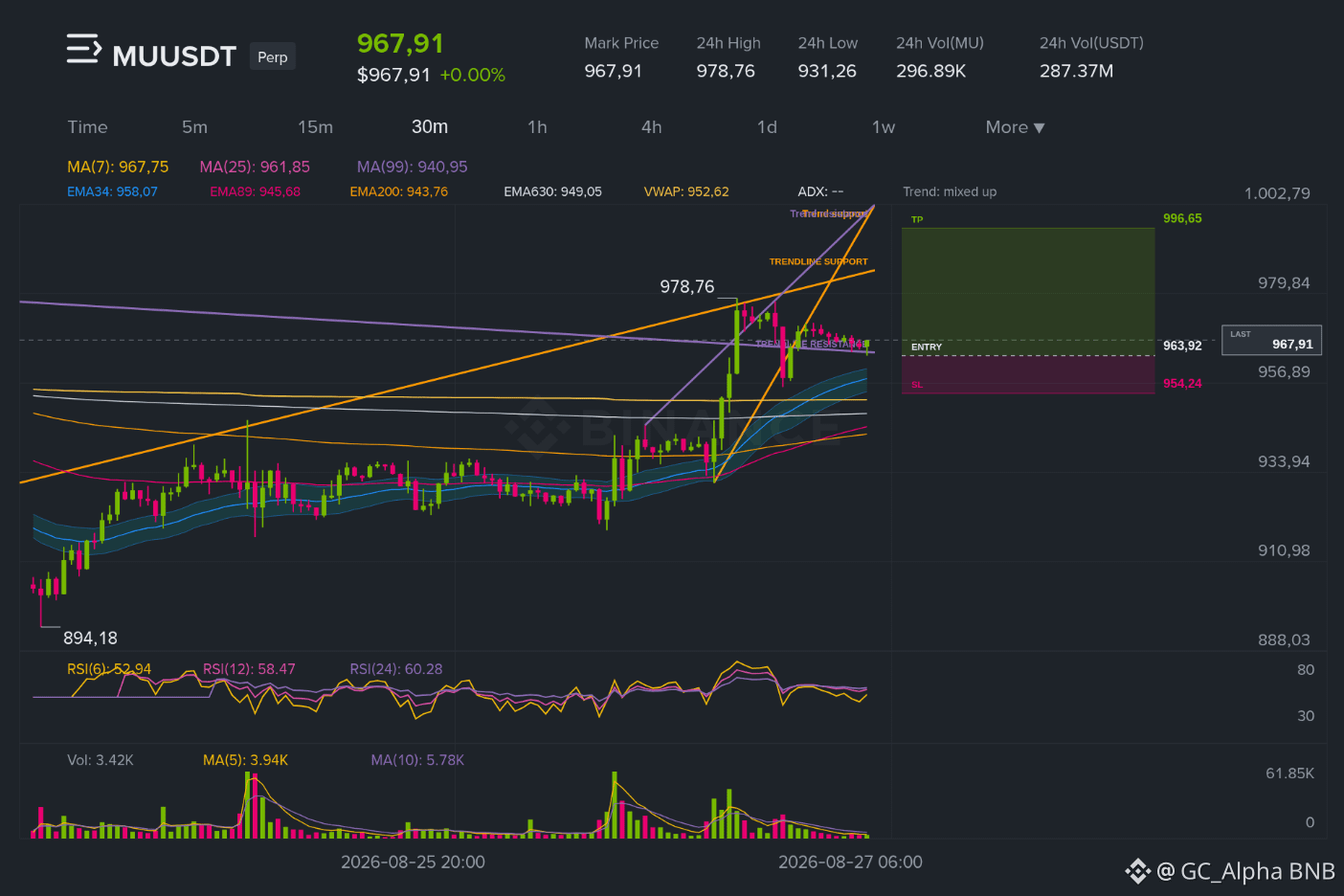Click the EMA34: 958,07 label
Image resolution: width=1344 pixels, height=896 pixels.
112,191
